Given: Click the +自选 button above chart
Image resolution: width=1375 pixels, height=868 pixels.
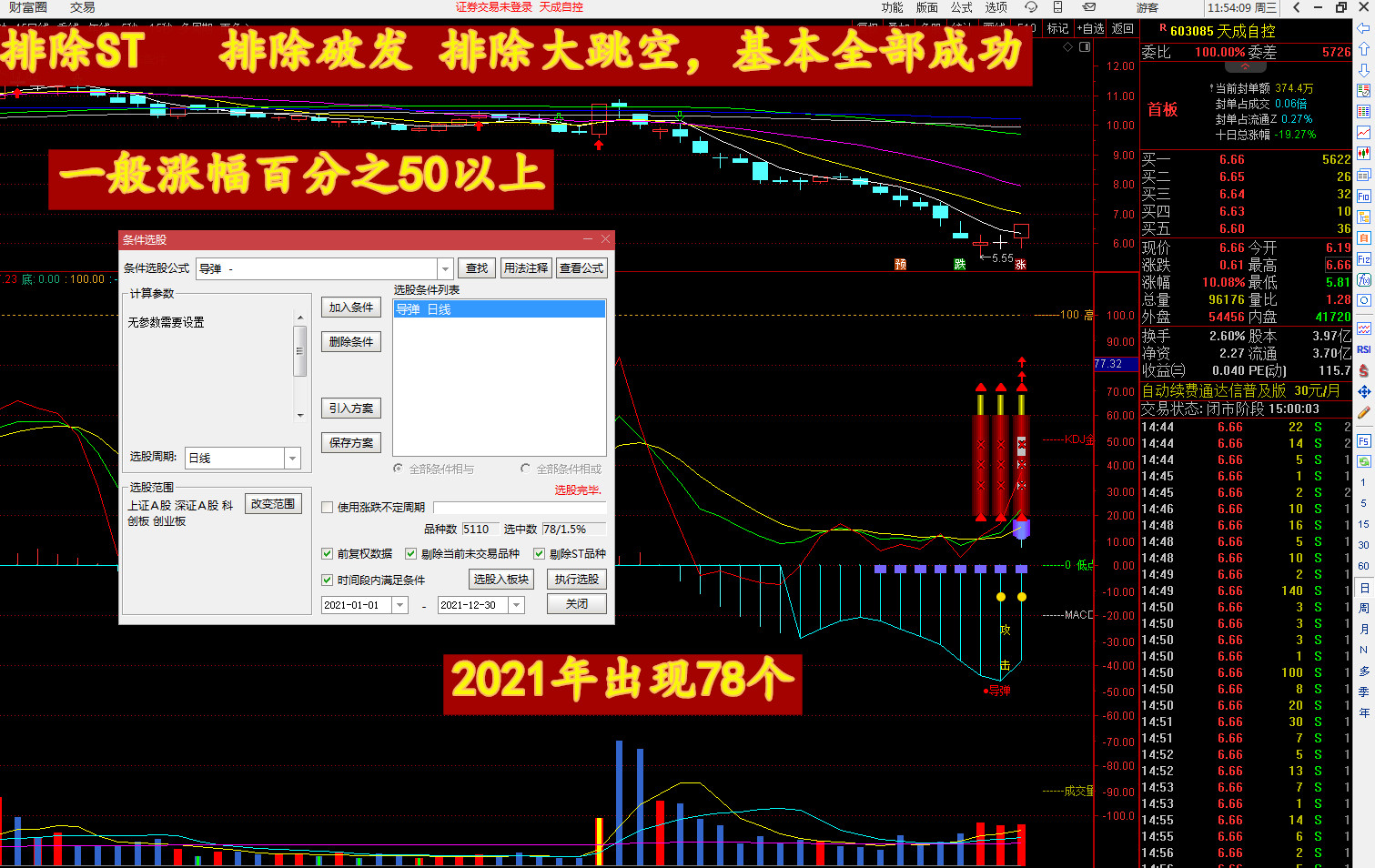Looking at the screenshot, I should pos(1090,28).
